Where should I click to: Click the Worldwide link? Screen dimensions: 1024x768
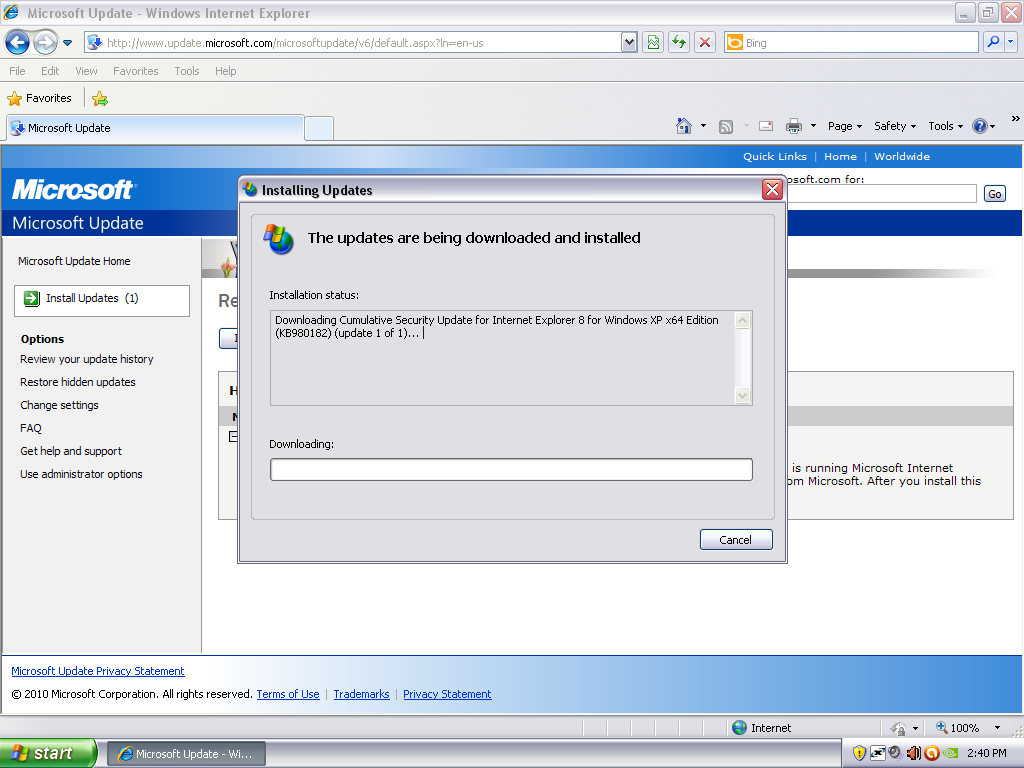902,156
